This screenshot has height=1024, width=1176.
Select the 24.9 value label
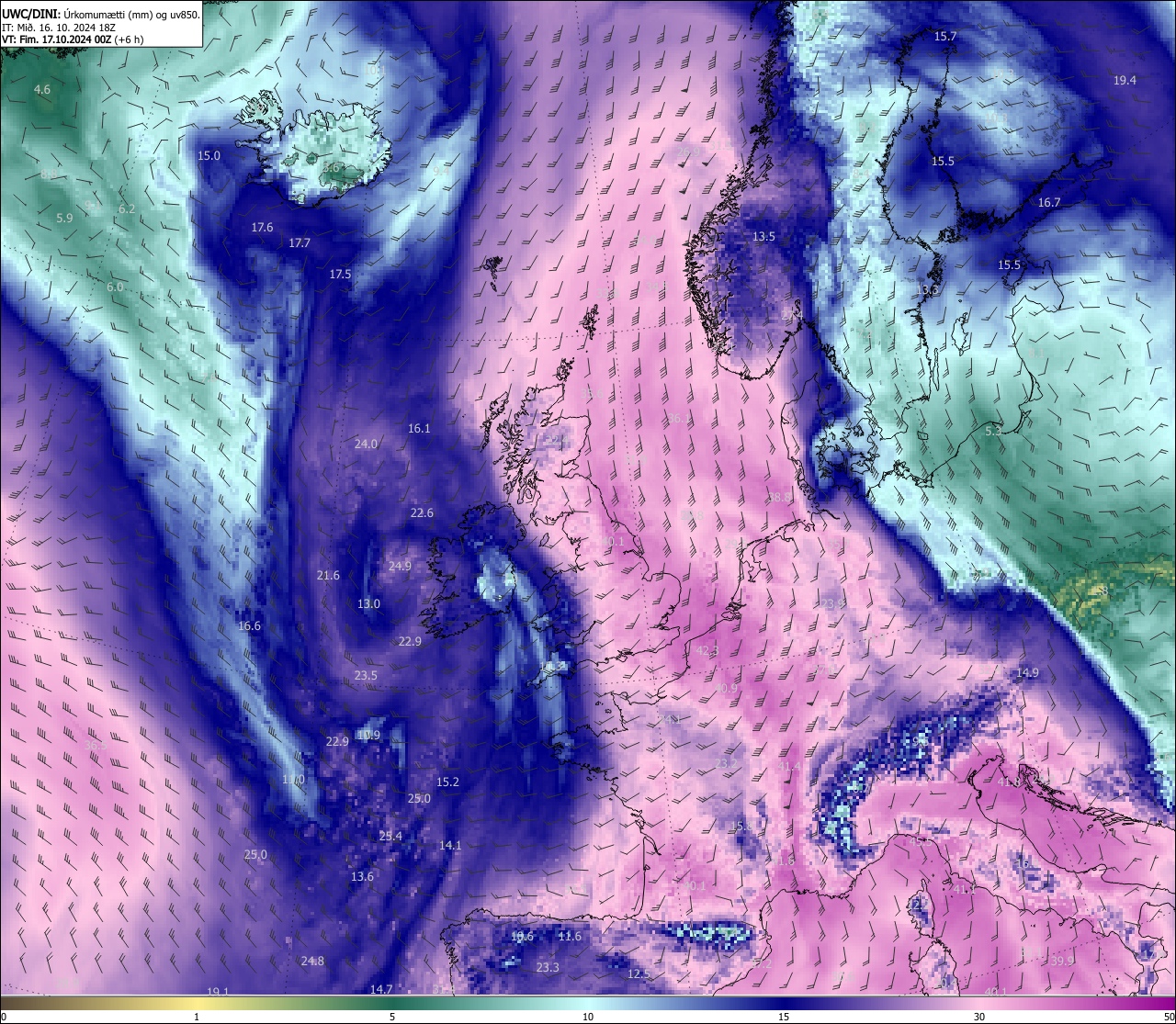pos(400,566)
